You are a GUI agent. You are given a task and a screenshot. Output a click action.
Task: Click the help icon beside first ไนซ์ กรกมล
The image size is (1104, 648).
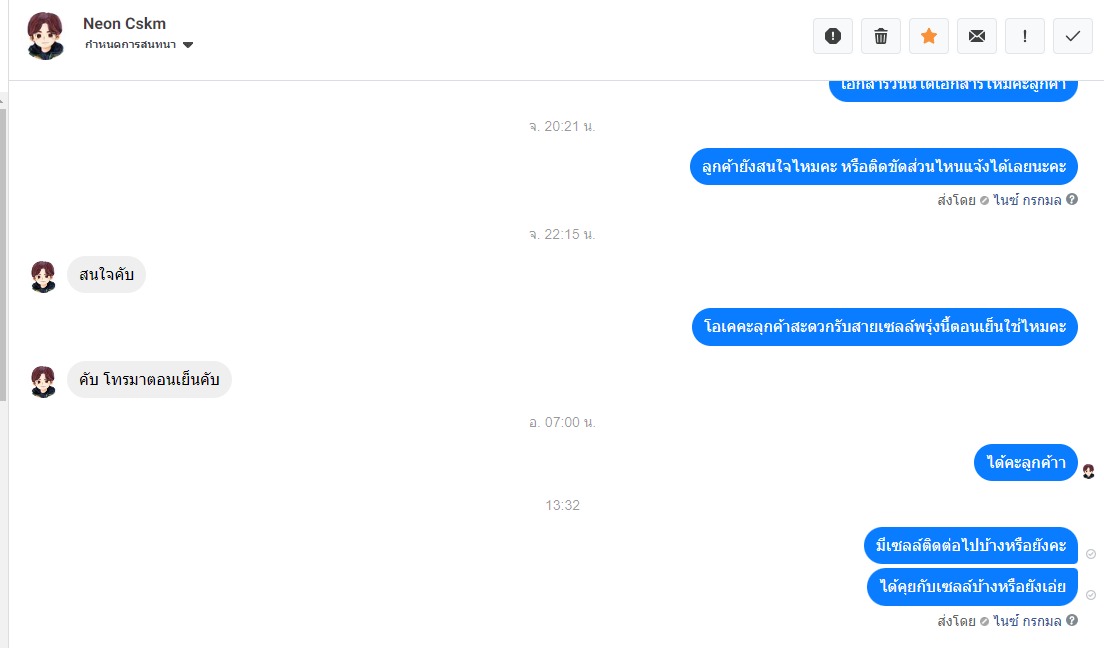(x=1072, y=199)
